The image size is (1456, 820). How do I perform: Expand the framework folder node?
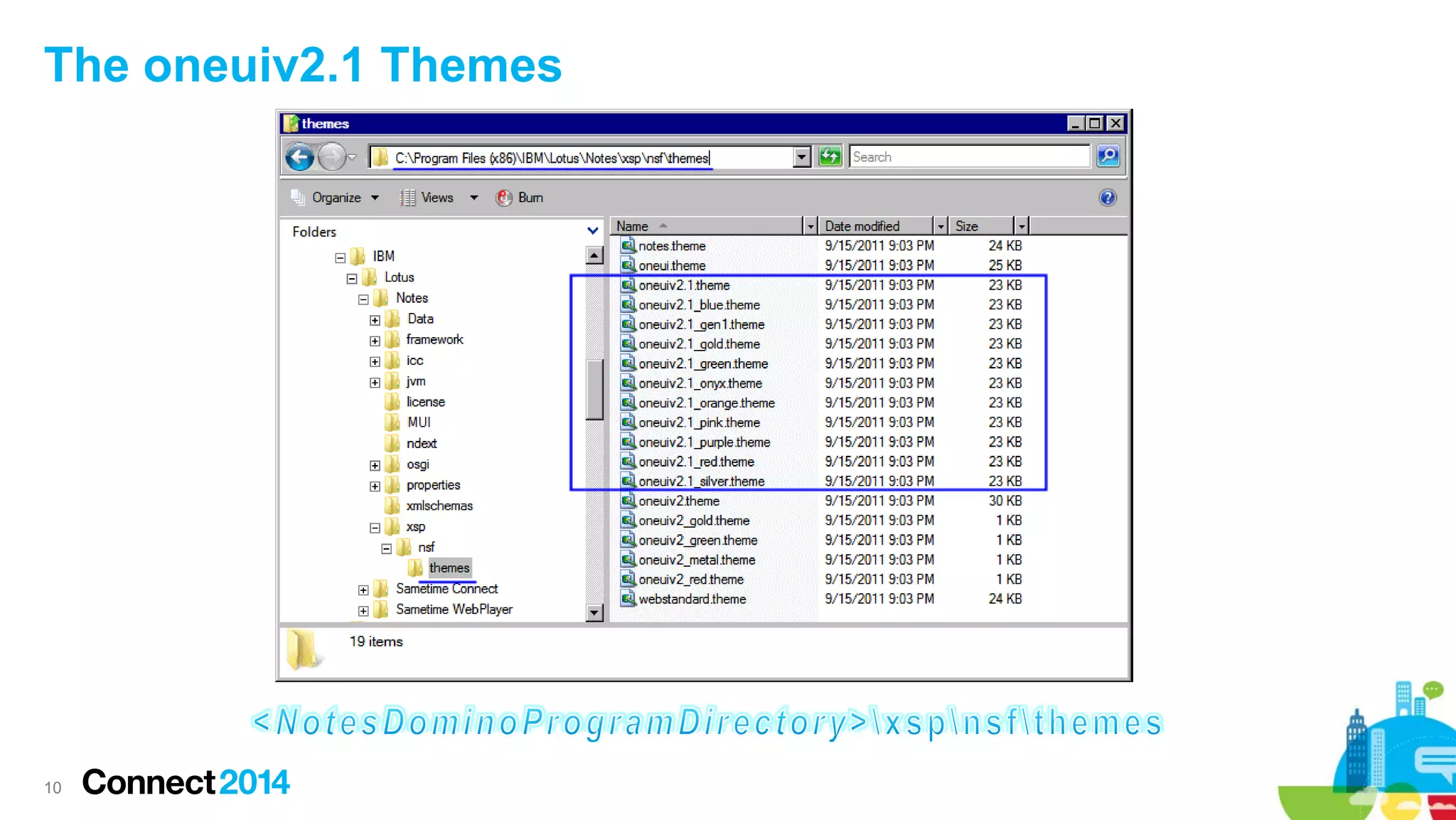pyautogui.click(x=375, y=341)
